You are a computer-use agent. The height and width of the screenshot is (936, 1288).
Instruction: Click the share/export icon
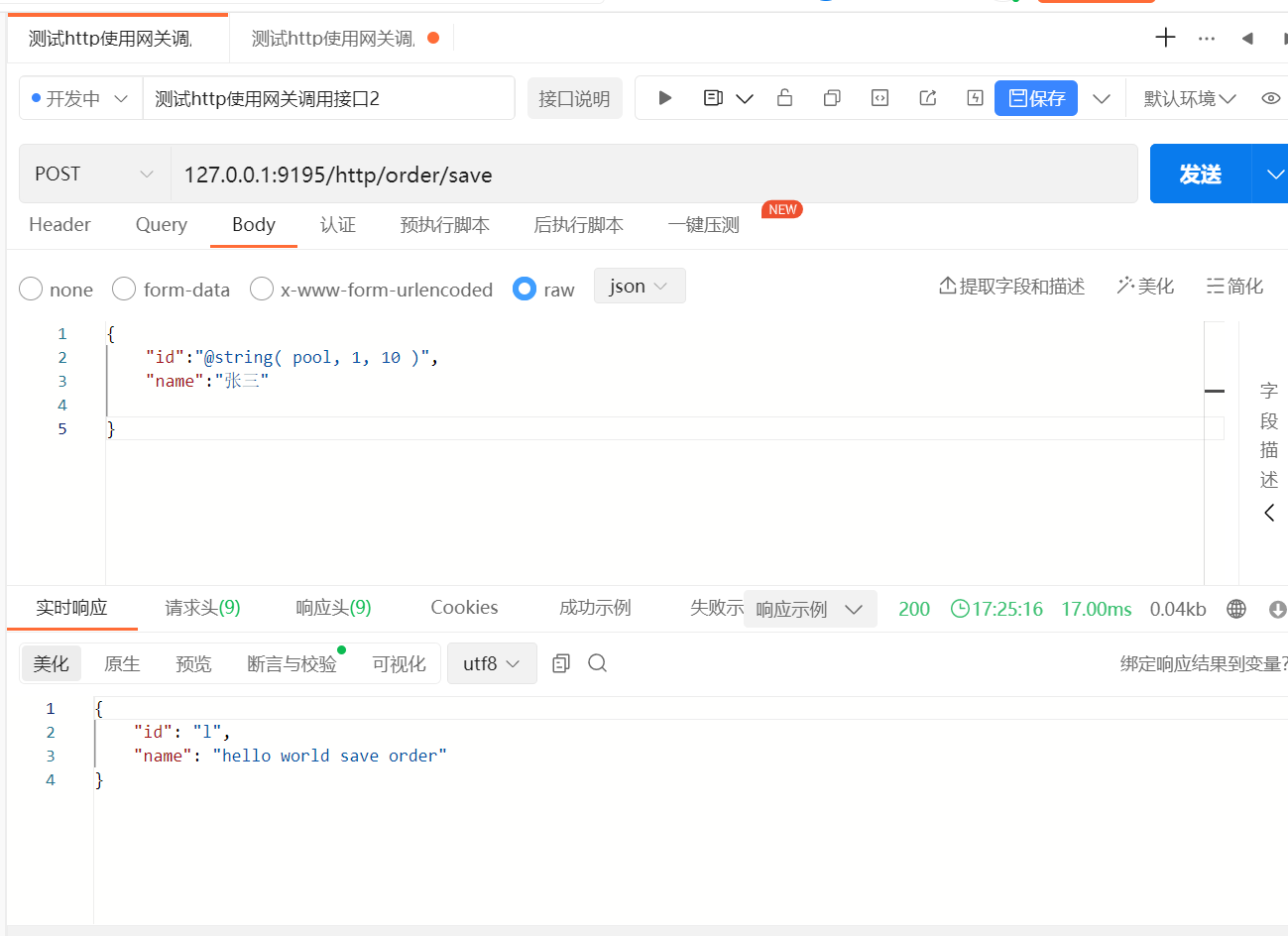(928, 98)
